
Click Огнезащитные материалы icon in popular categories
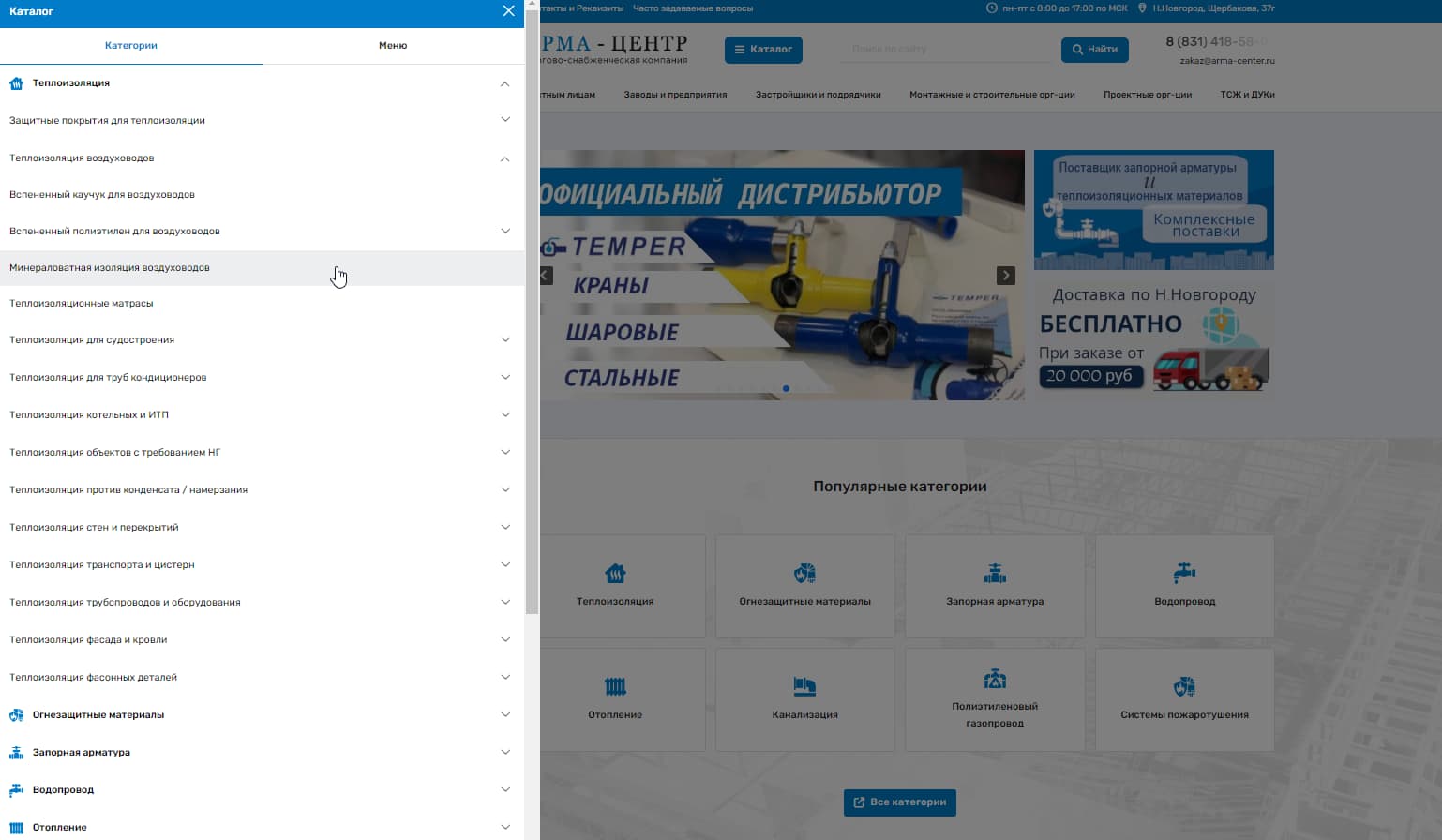coord(804,573)
